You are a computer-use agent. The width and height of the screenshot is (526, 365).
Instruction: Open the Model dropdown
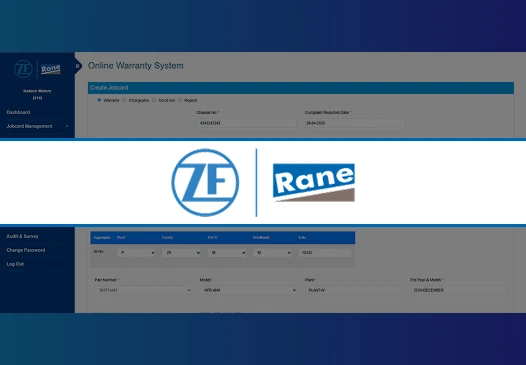point(249,290)
